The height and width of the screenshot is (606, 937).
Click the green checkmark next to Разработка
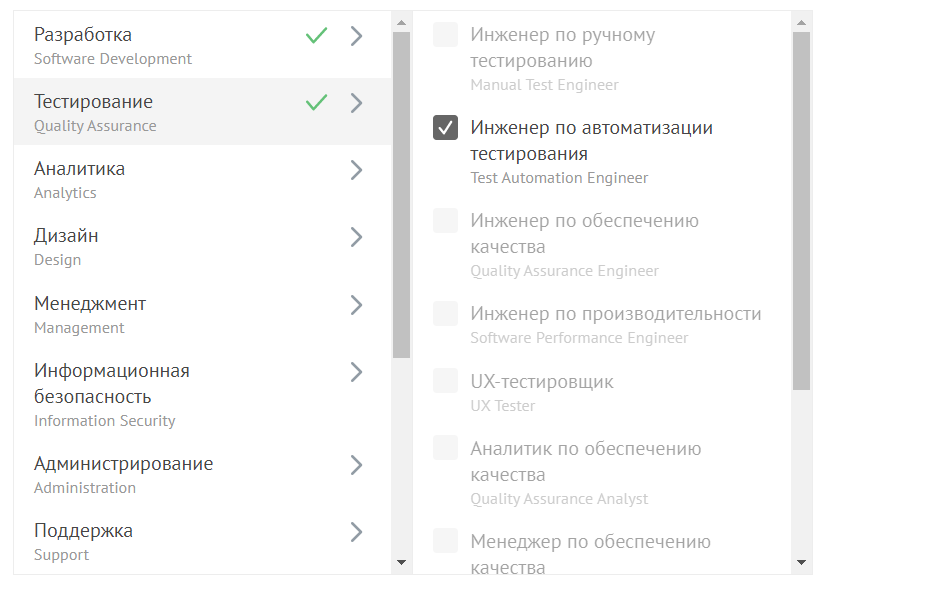click(316, 35)
